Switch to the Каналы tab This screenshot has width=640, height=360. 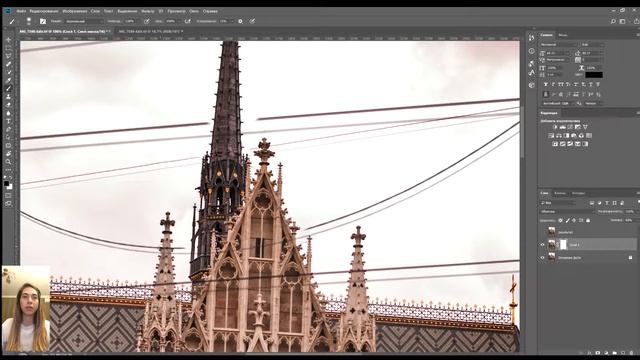560,193
